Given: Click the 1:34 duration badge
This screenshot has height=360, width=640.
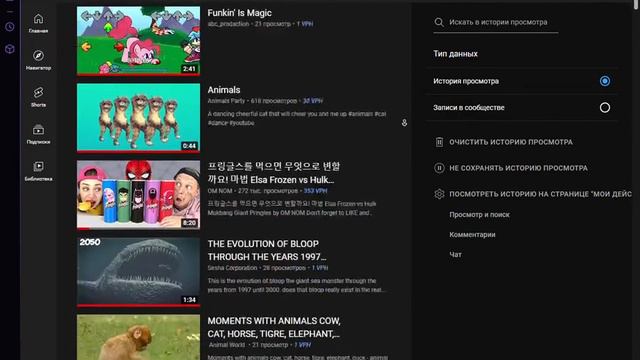Looking at the screenshot, I should (x=189, y=300).
